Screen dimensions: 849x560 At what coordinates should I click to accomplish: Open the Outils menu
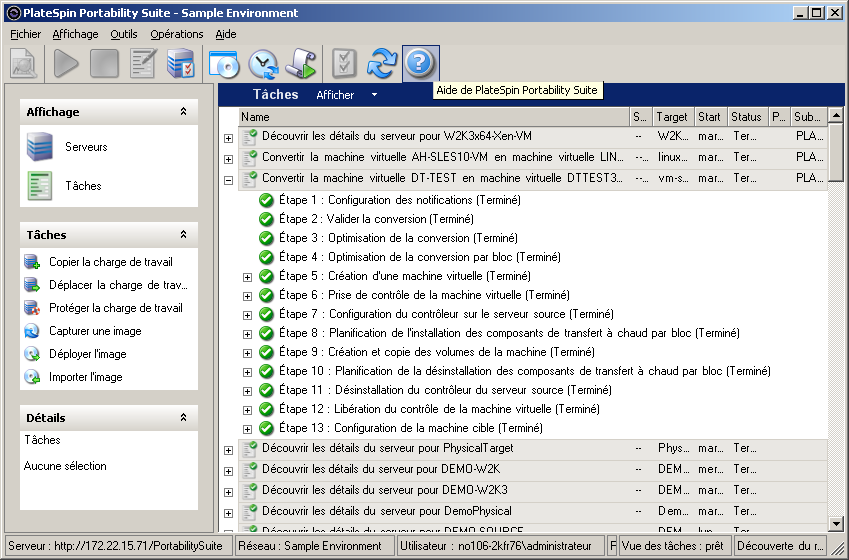click(x=124, y=34)
